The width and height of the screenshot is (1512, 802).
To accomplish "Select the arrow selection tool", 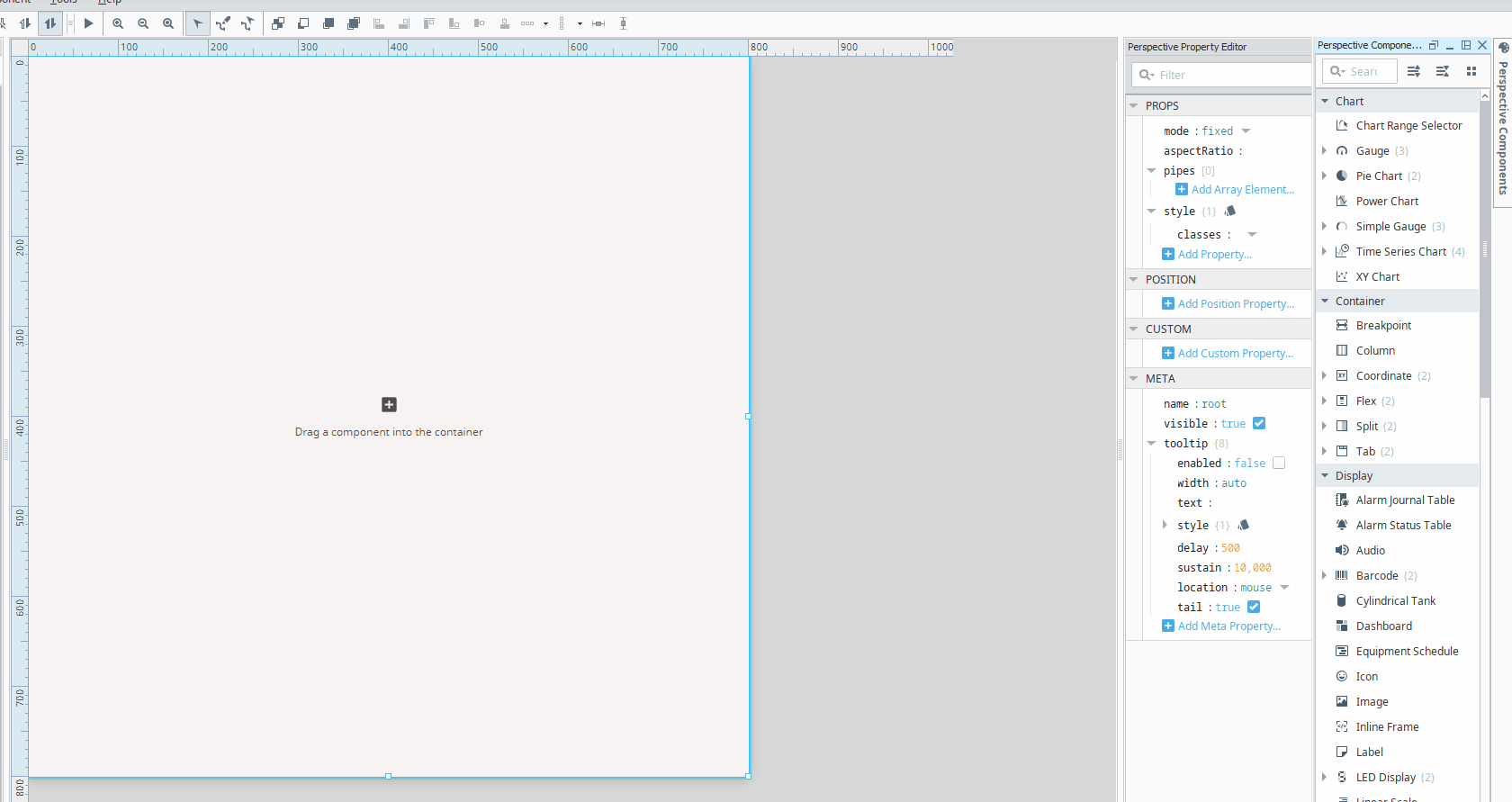I will [198, 23].
